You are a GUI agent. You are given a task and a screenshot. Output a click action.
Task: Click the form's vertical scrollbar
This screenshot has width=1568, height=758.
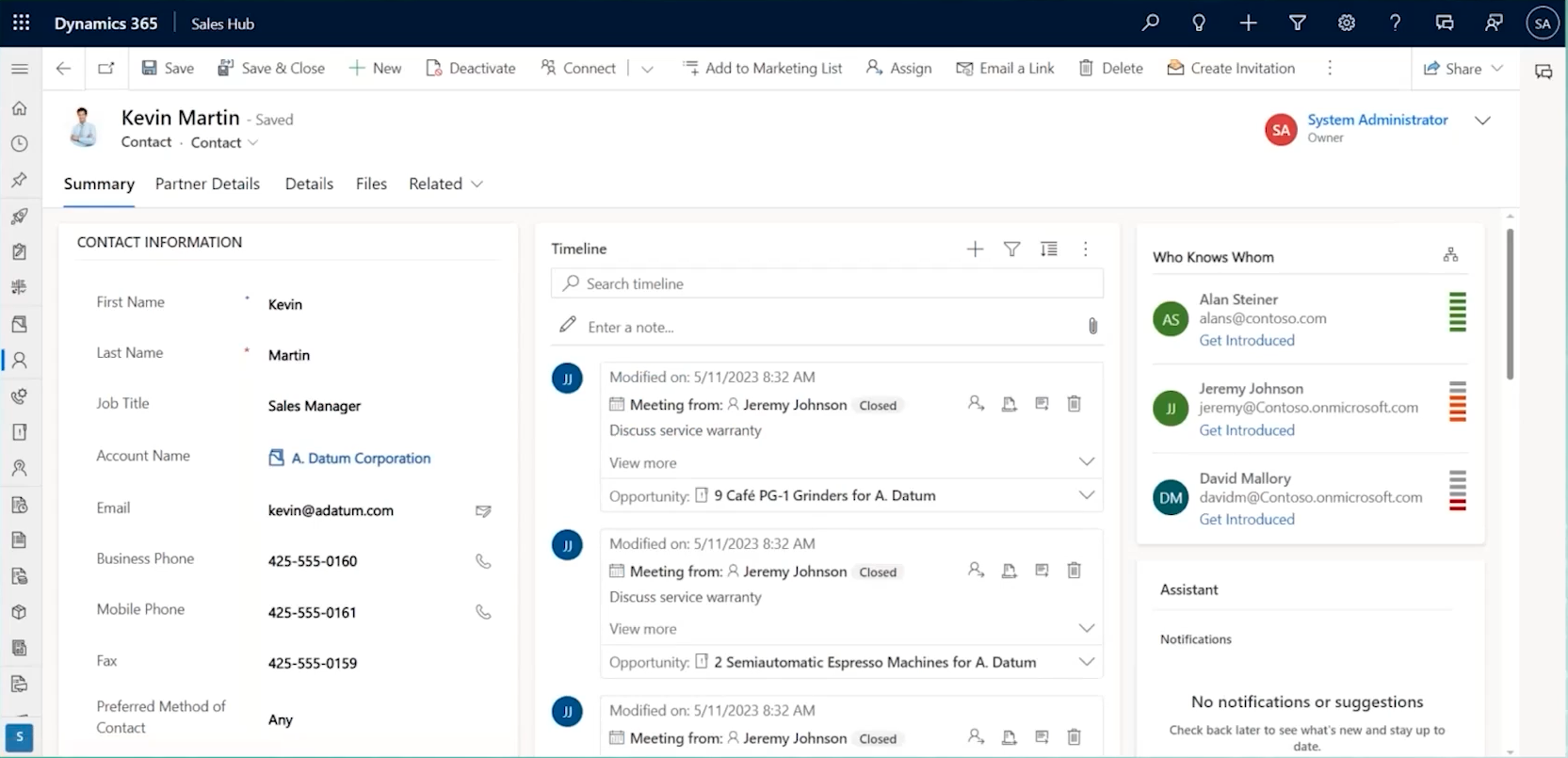click(1510, 301)
